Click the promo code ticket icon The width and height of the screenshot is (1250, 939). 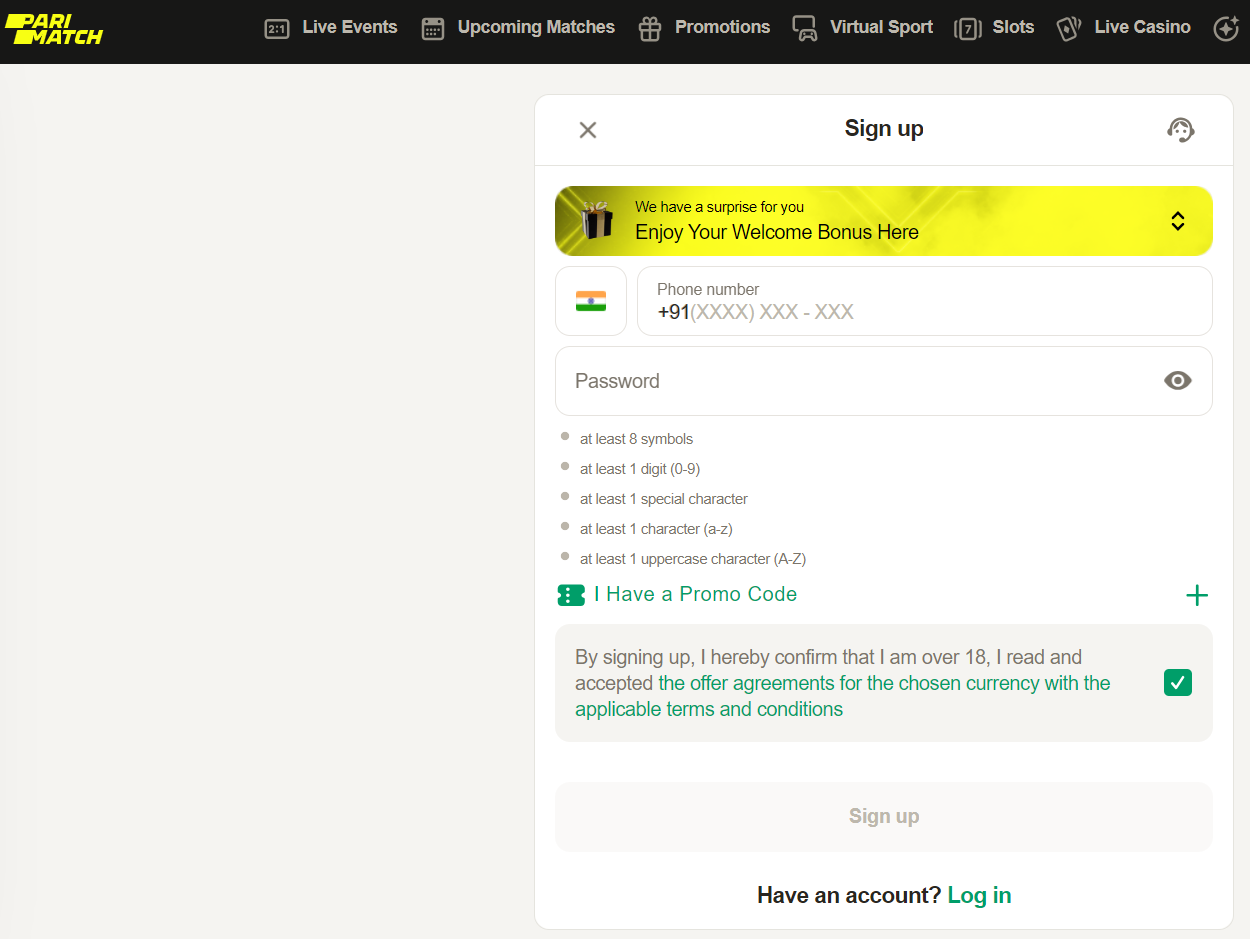[571, 595]
